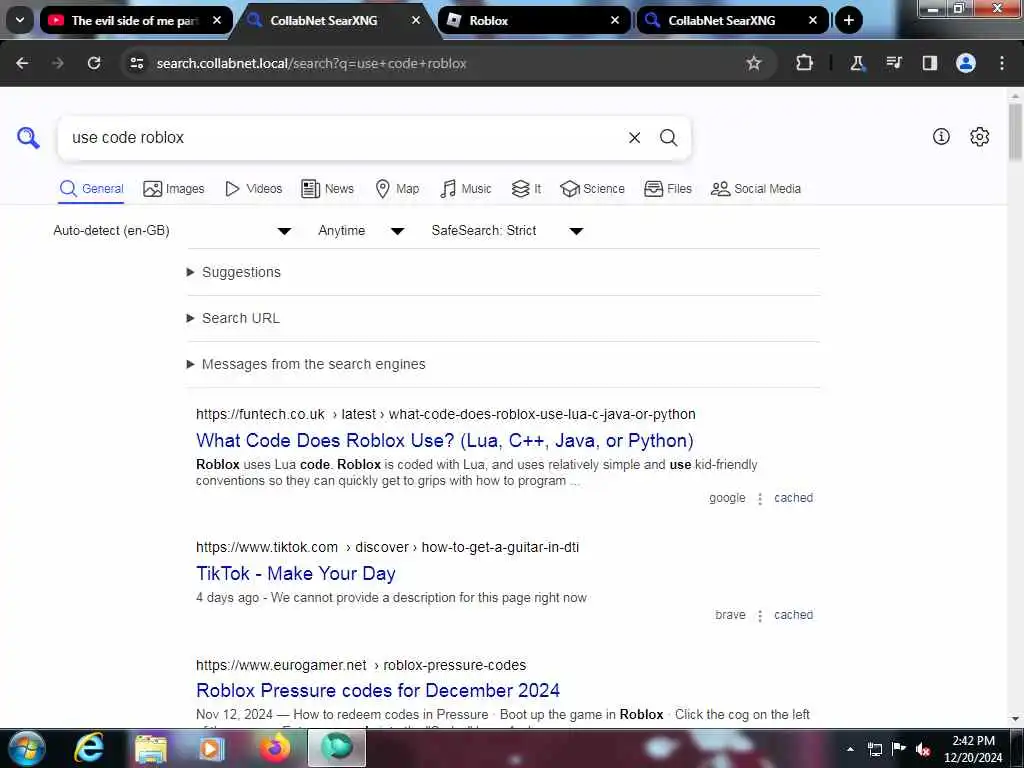Image resolution: width=1024 pixels, height=768 pixels.
Task: Toggle the browser side panel
Action: 929,63
